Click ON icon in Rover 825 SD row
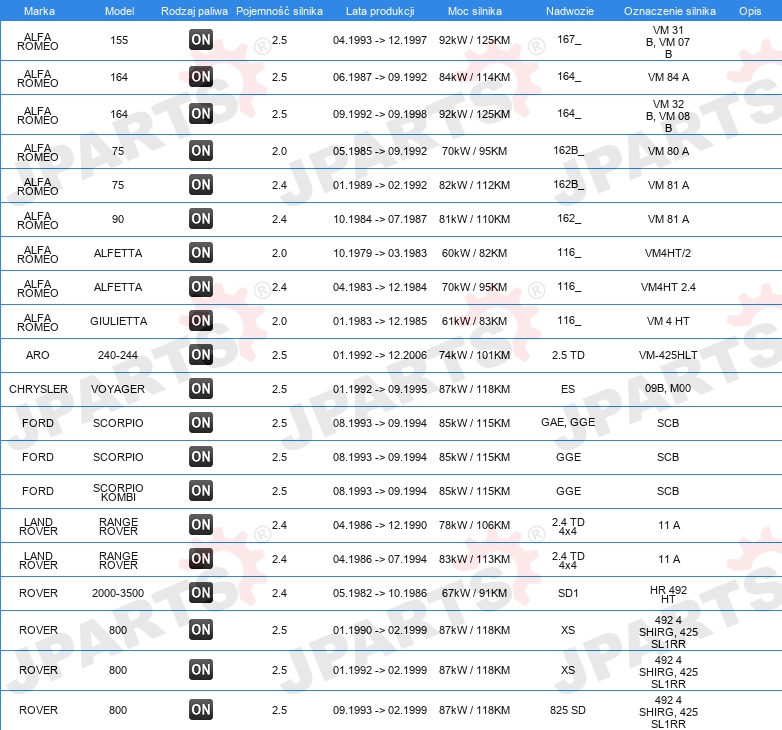 (x=201, y=710)
